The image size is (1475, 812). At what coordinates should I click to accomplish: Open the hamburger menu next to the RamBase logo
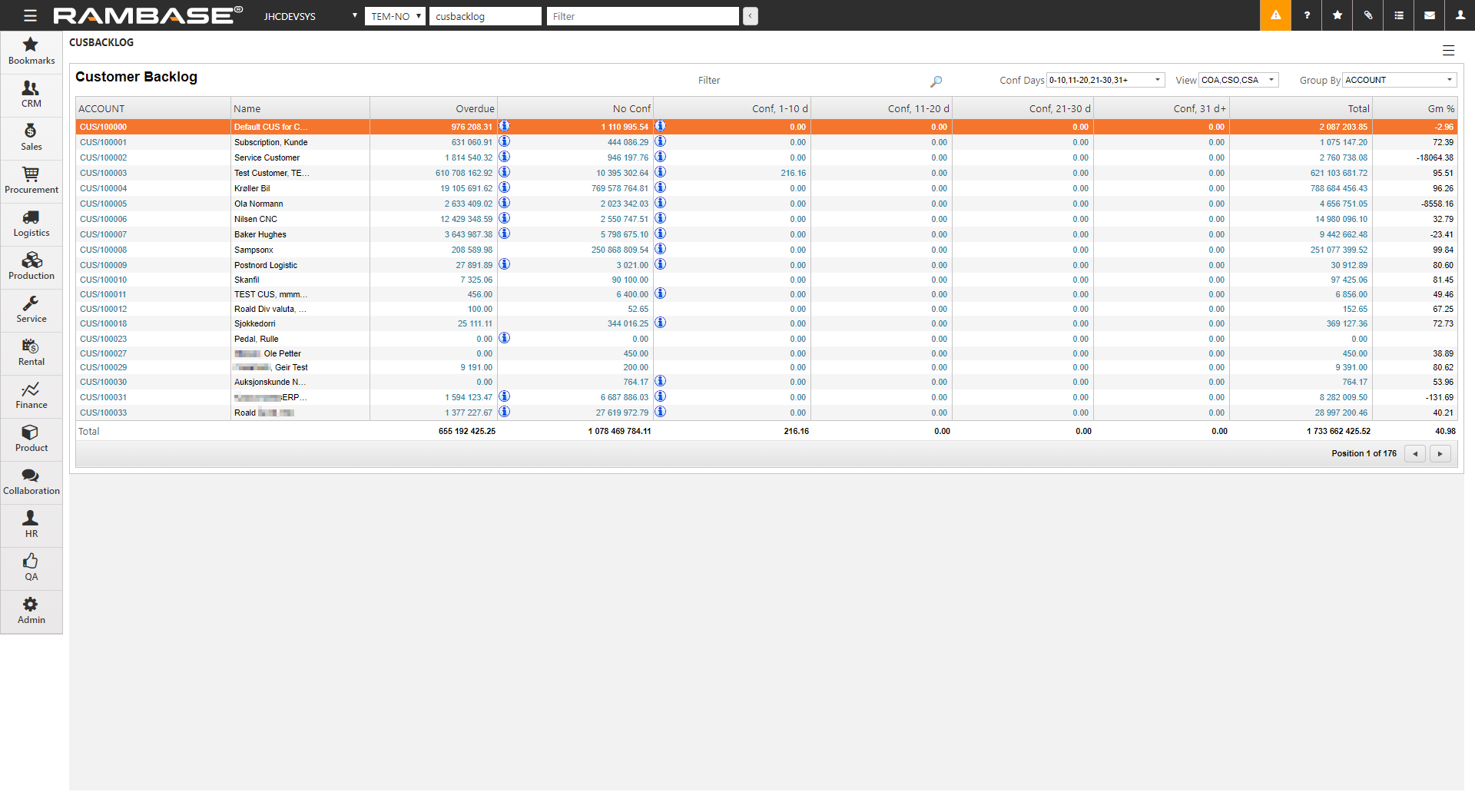pos(30,15)
